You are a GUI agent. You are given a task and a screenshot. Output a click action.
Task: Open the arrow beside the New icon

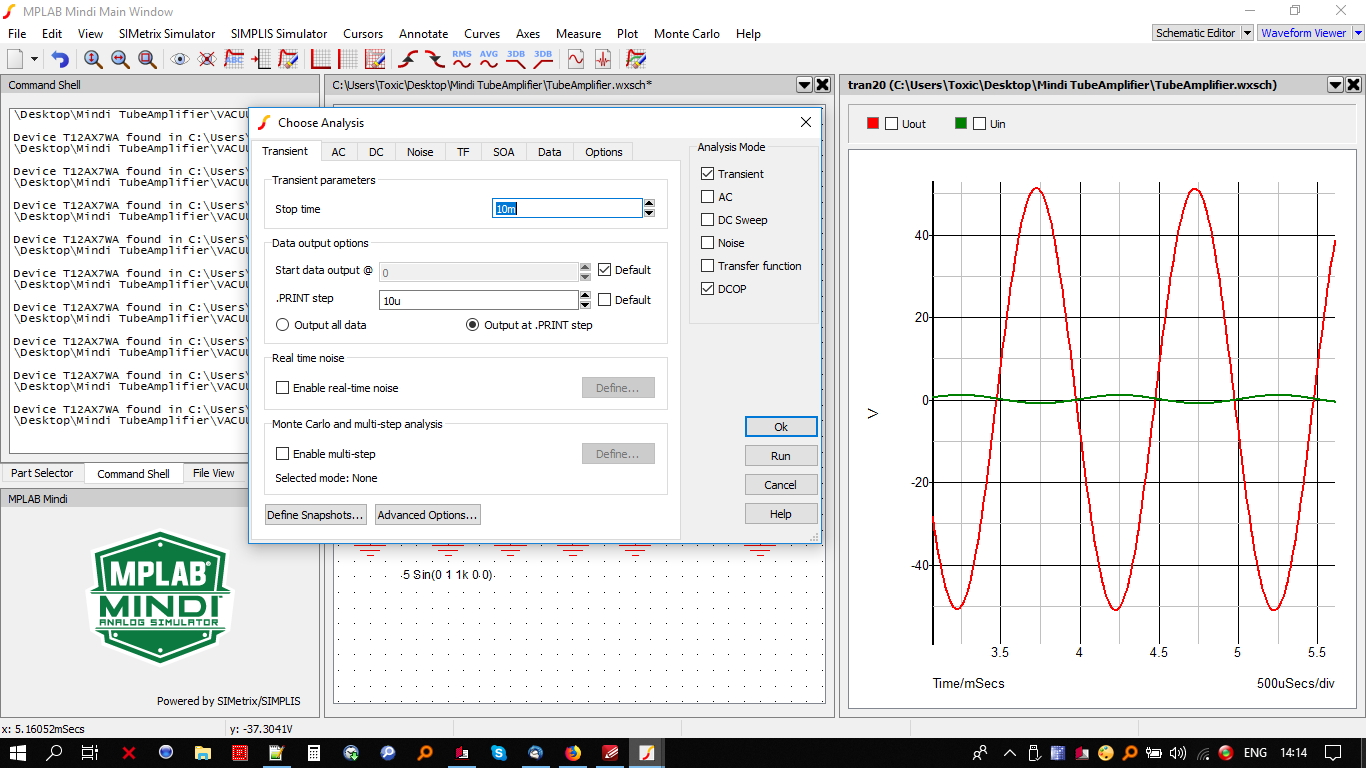[x=35, y=60]
